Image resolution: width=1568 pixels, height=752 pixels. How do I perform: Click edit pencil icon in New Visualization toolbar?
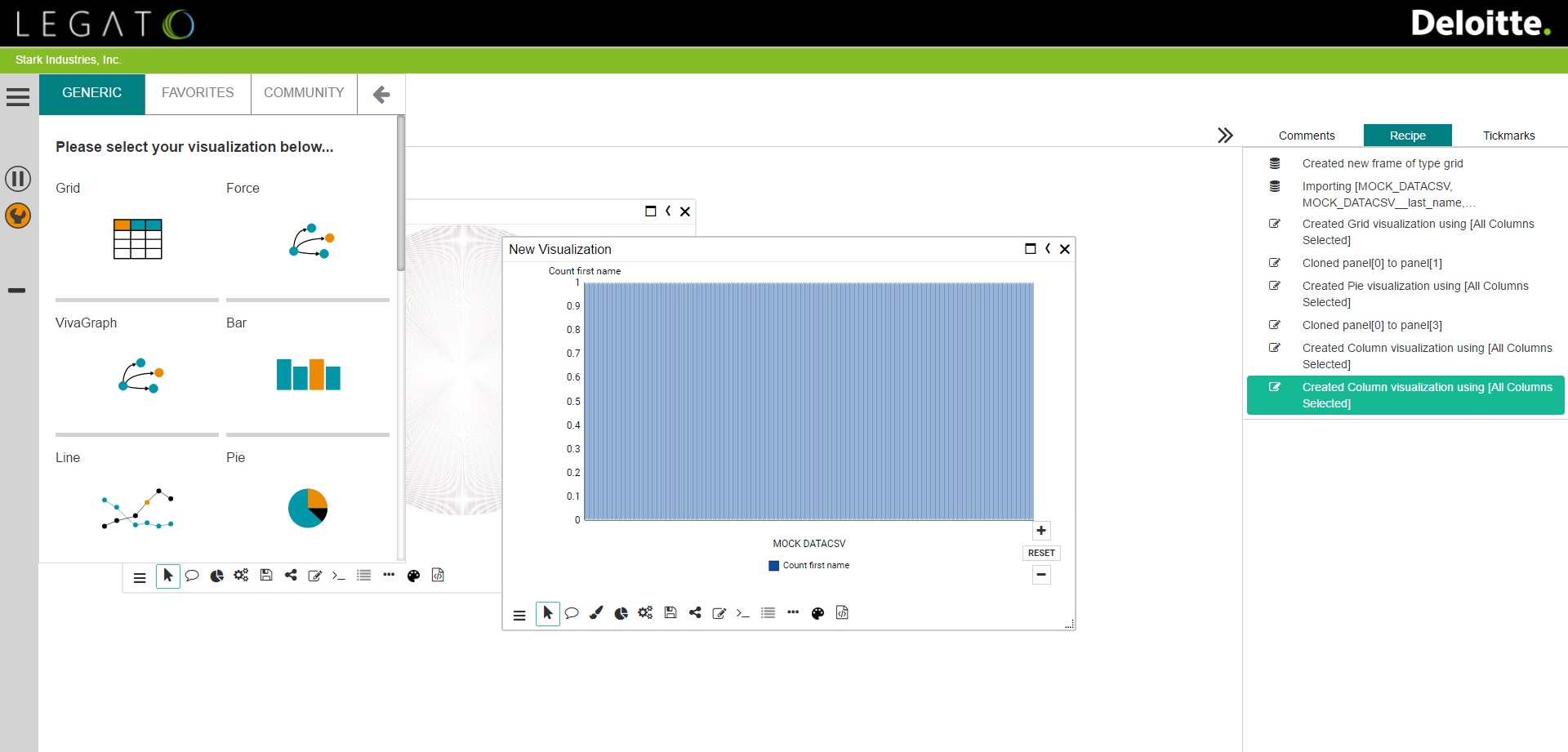pos(719,613)
